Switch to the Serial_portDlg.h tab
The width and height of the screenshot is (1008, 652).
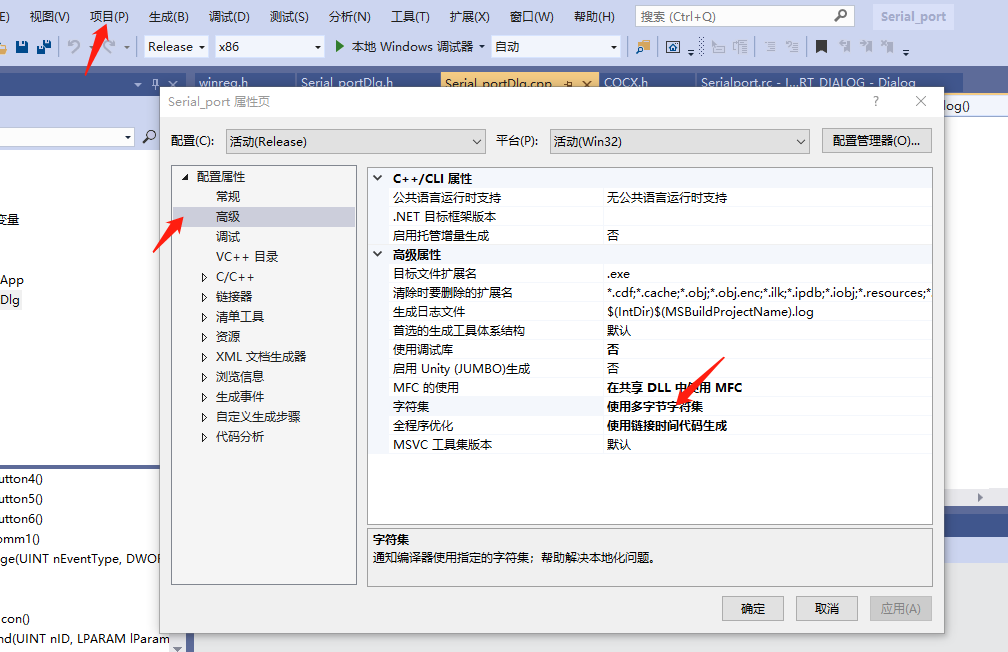tap(346, 82)
